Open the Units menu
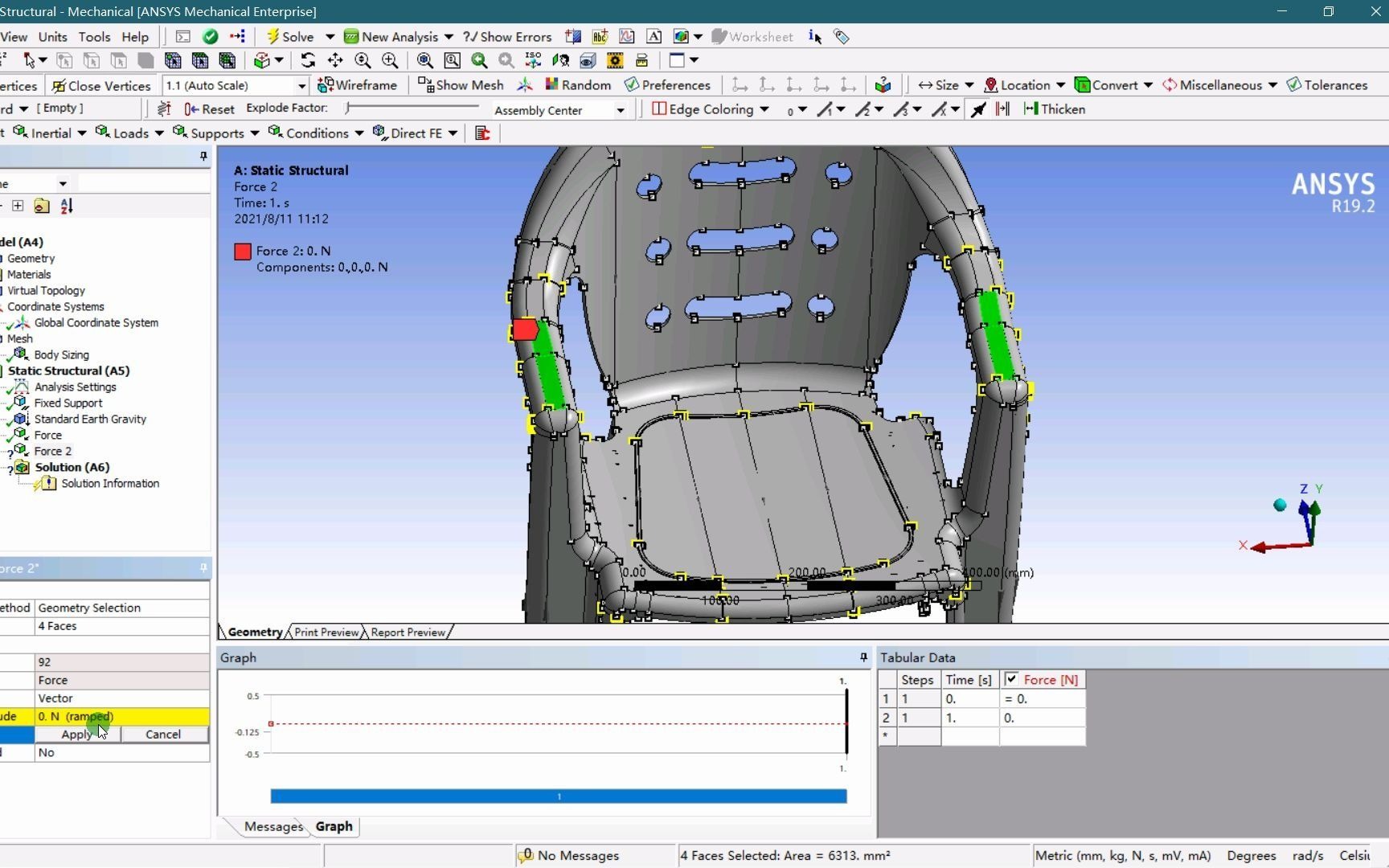Image resolution: width=1389 pixels, height=868 pixels. (53, 36)
